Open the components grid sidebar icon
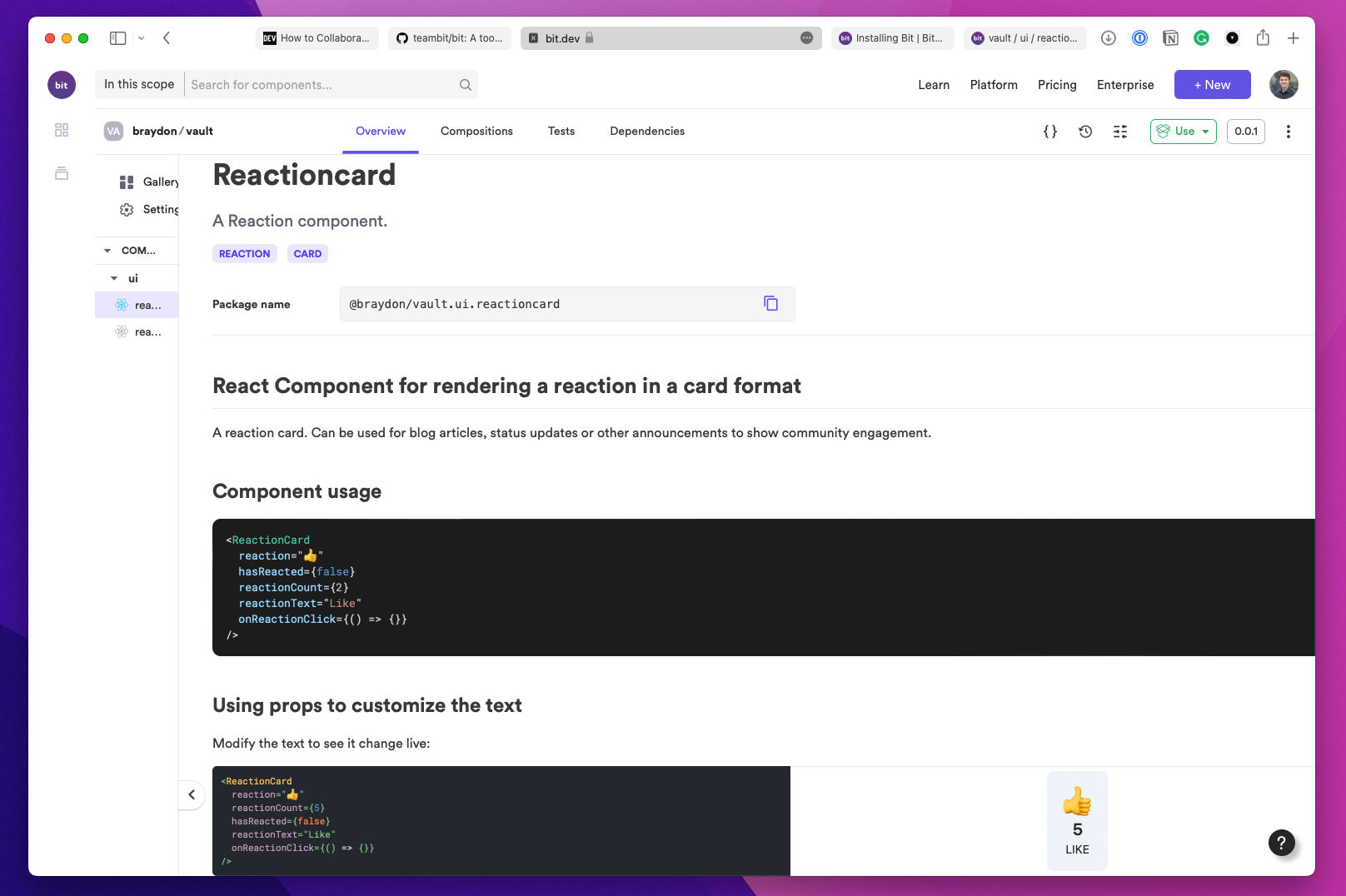 click(62, 130)
